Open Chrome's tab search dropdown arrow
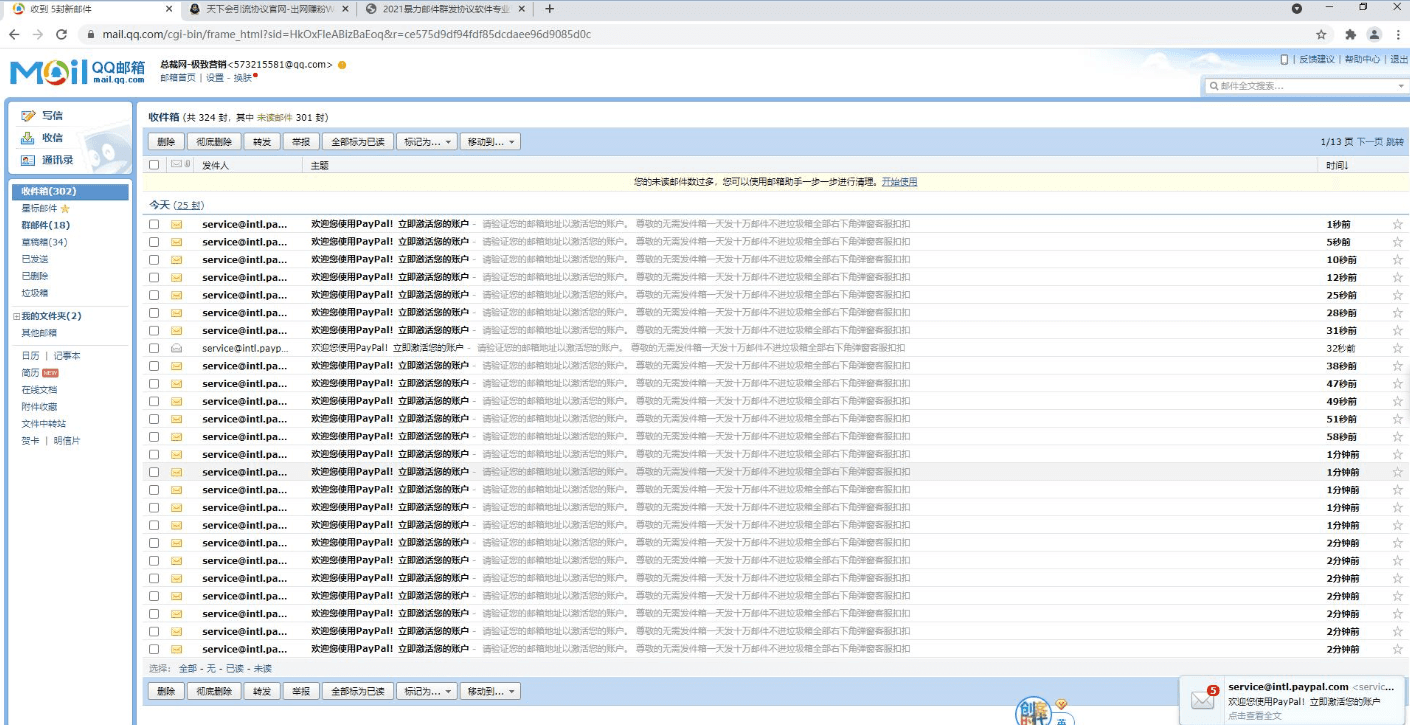 click(1297, 9)
